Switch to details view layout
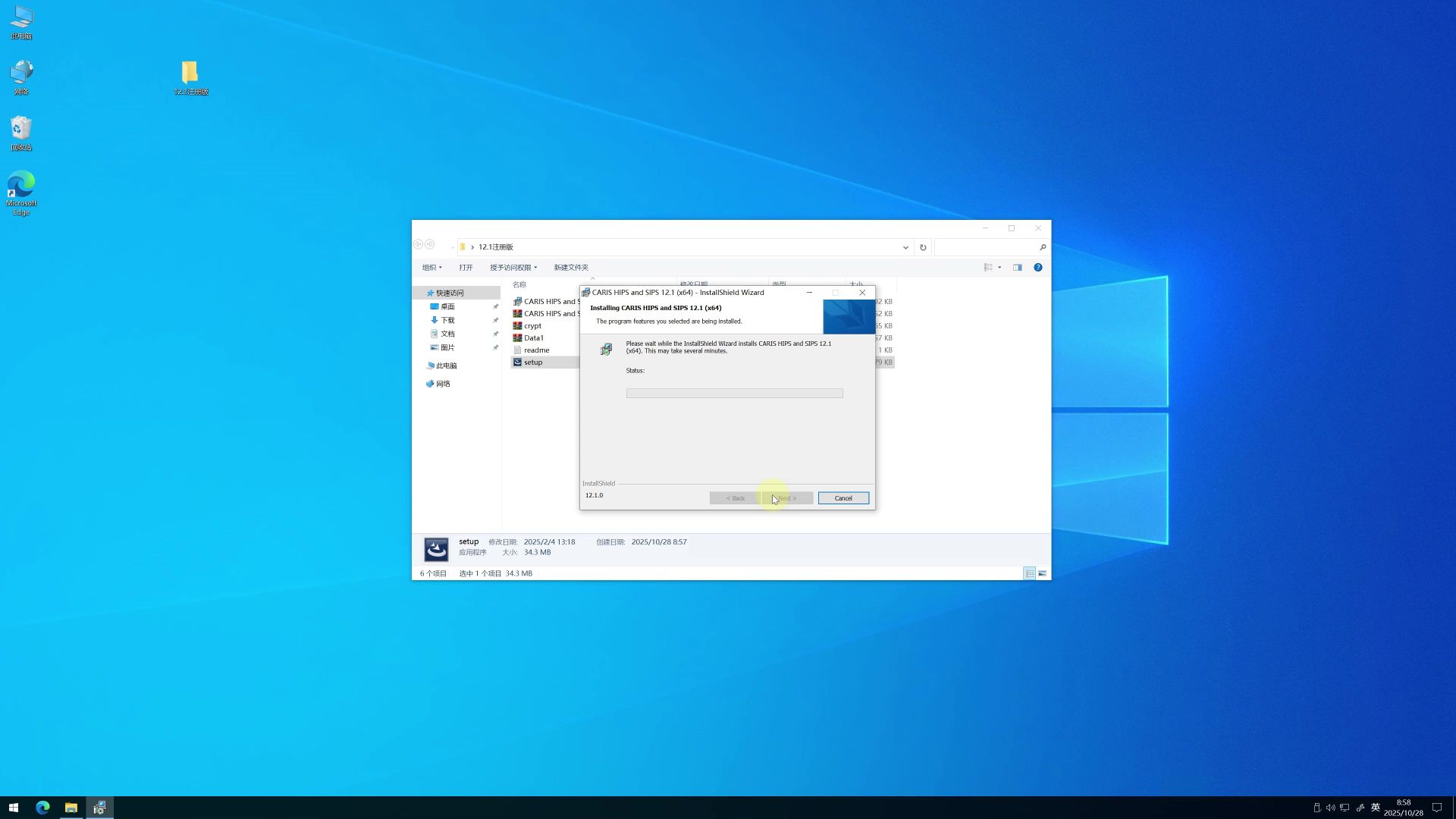1456x819 pixels. click(1029, 574)
